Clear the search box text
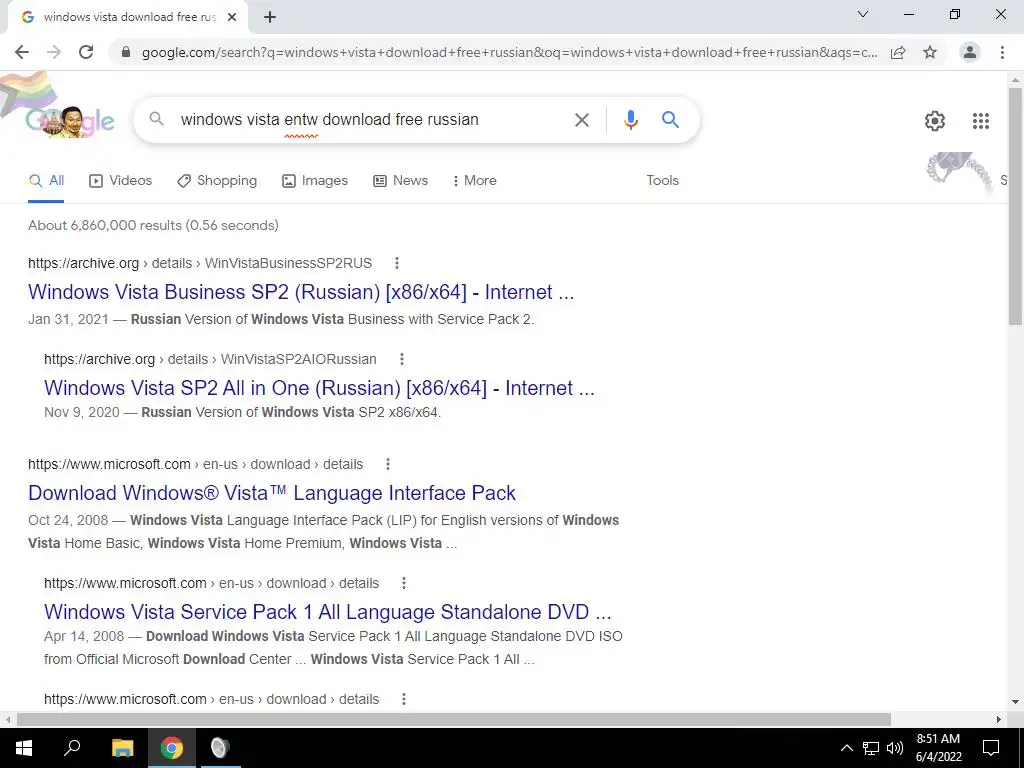The height and width of the screenshot is (768, 1024). coord(581,120)
